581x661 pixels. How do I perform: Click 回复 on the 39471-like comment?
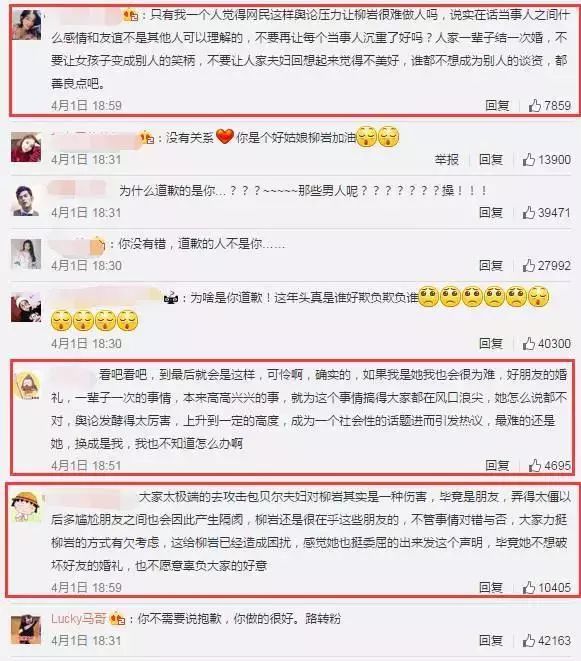pos(491,212)
